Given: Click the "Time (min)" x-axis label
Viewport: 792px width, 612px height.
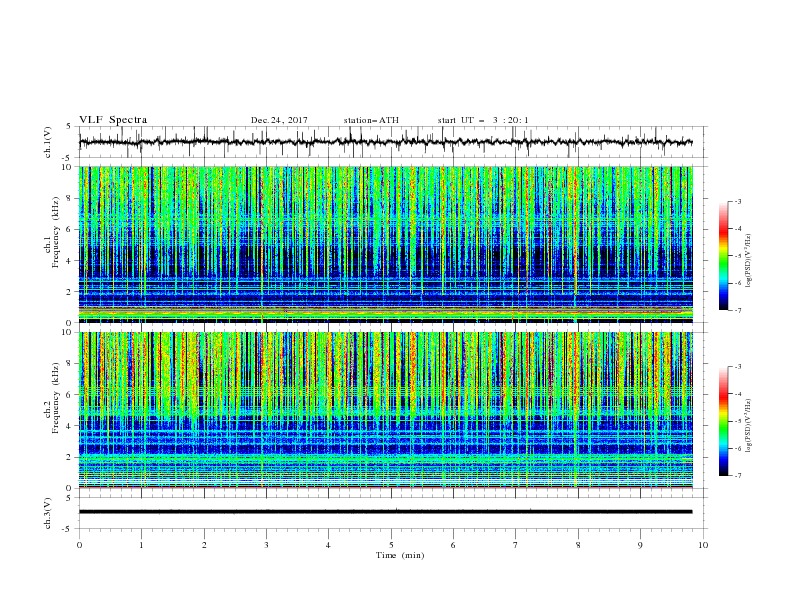Looking at the screenshot, I should tap(400, 555).
